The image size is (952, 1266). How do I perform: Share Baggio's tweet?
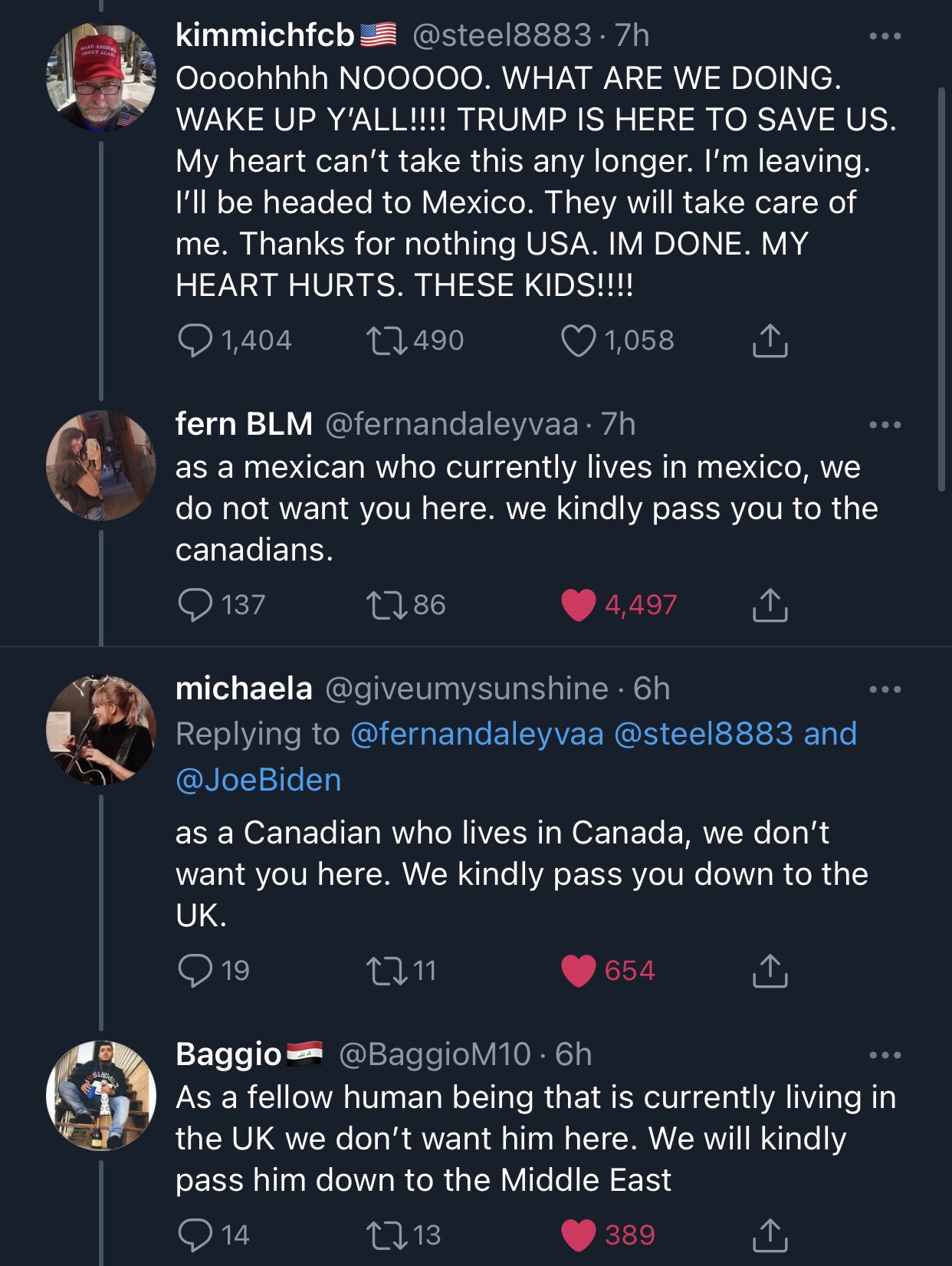pyautogui.click(x=770, y=1235)
